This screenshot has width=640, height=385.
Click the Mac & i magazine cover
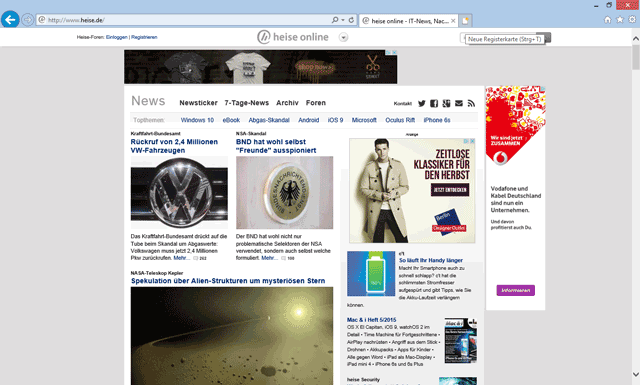coord(460,340)
